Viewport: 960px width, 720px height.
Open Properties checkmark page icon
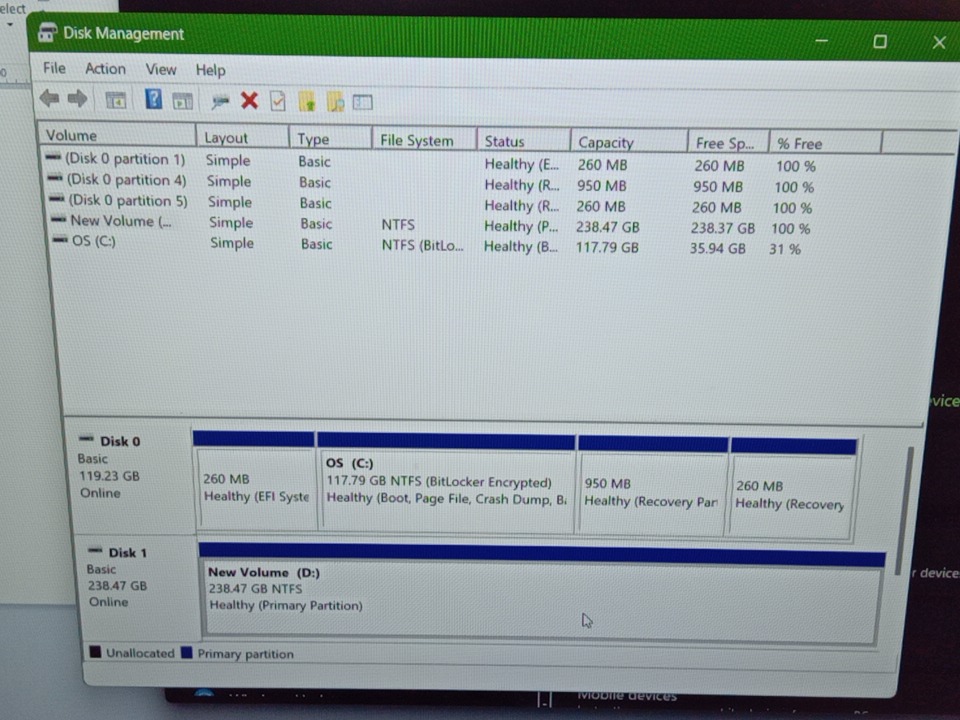pos(277,101)
